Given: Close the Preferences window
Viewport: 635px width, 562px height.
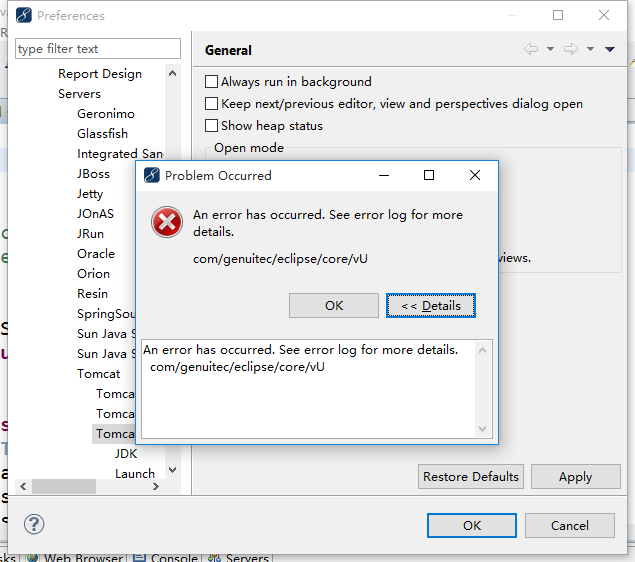Looking at the screenshot, I should pos(604,15).
